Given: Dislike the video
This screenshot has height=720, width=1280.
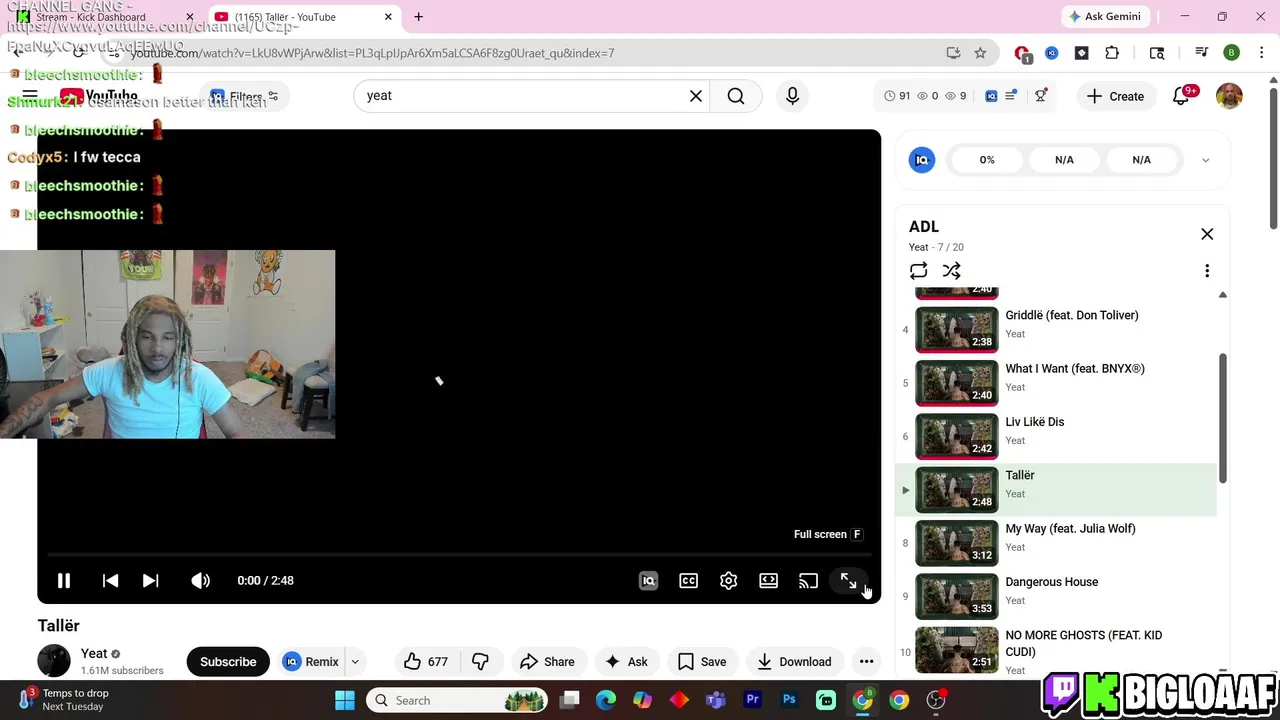Looking at the screenshot, I should tap(480, 661).
